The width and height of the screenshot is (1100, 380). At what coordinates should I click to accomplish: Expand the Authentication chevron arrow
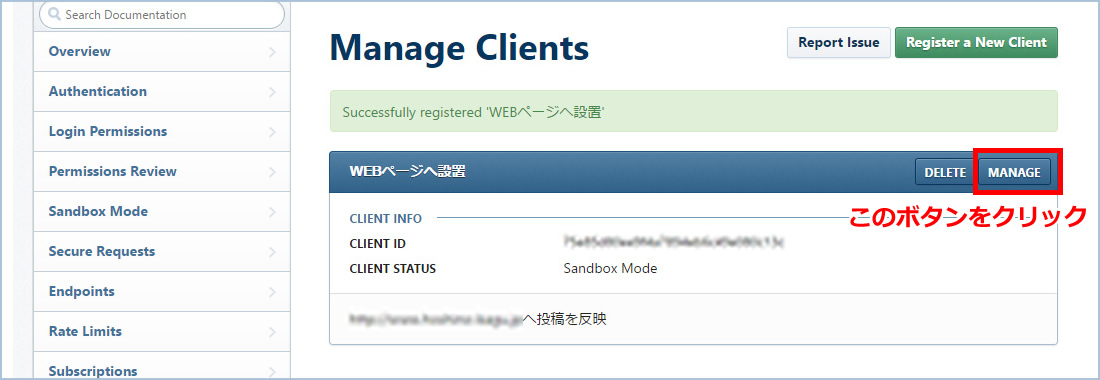272,92
